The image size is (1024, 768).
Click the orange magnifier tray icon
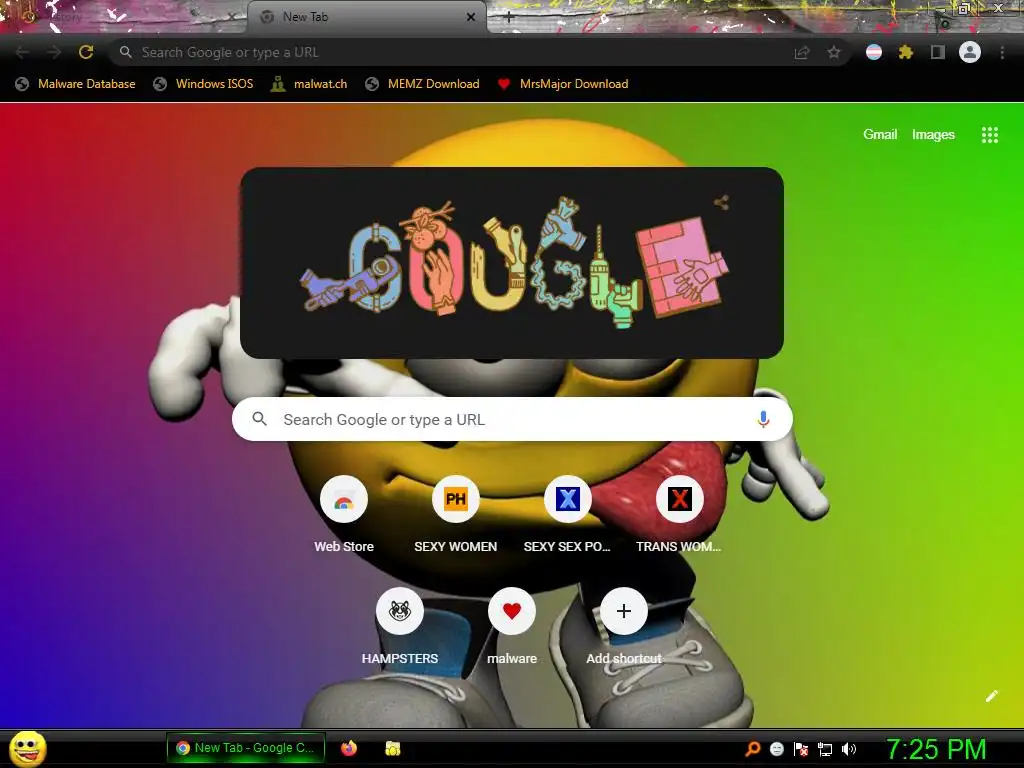click(x=753, y=749)
